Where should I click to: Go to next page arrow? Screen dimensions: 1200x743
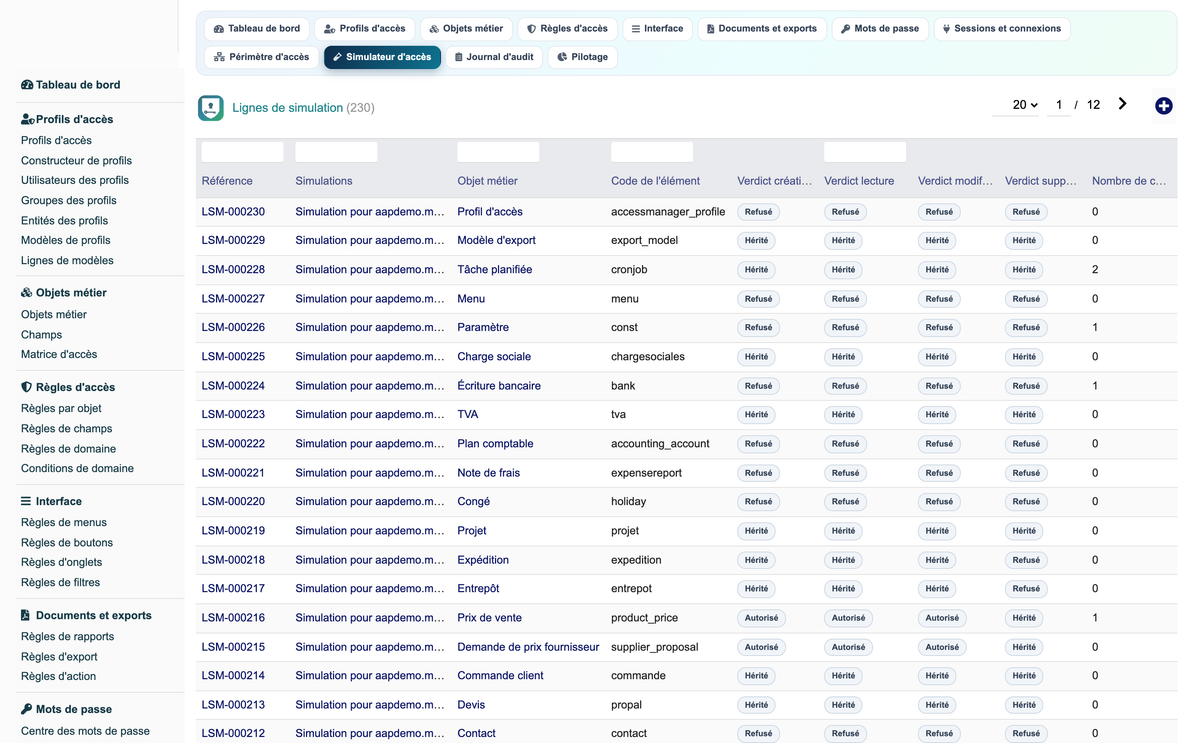pos(1123,104)
